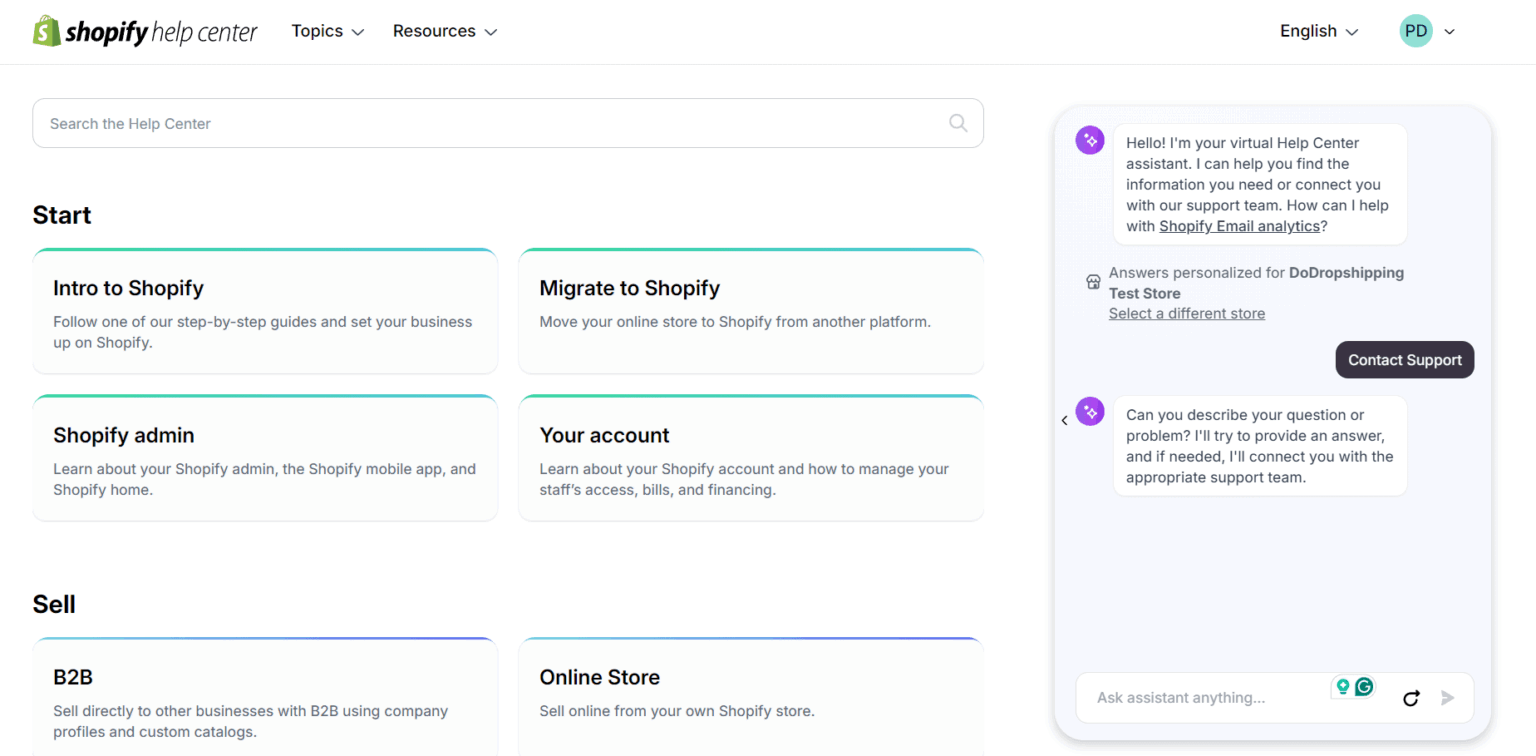This screenshot has height=756, width=1536.
Task: Click the store icon beside 'Answers personalized'
Action: 1093,282
